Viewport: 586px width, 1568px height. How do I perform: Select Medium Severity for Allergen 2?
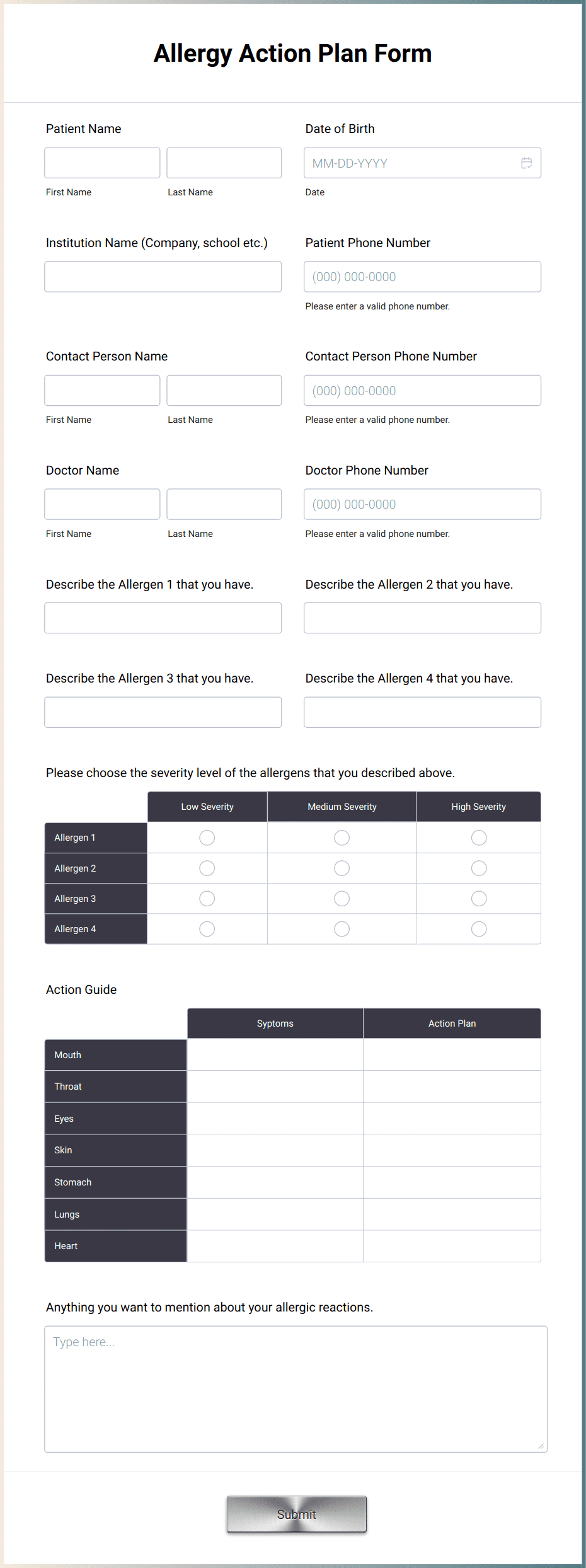tap(342, 868)
